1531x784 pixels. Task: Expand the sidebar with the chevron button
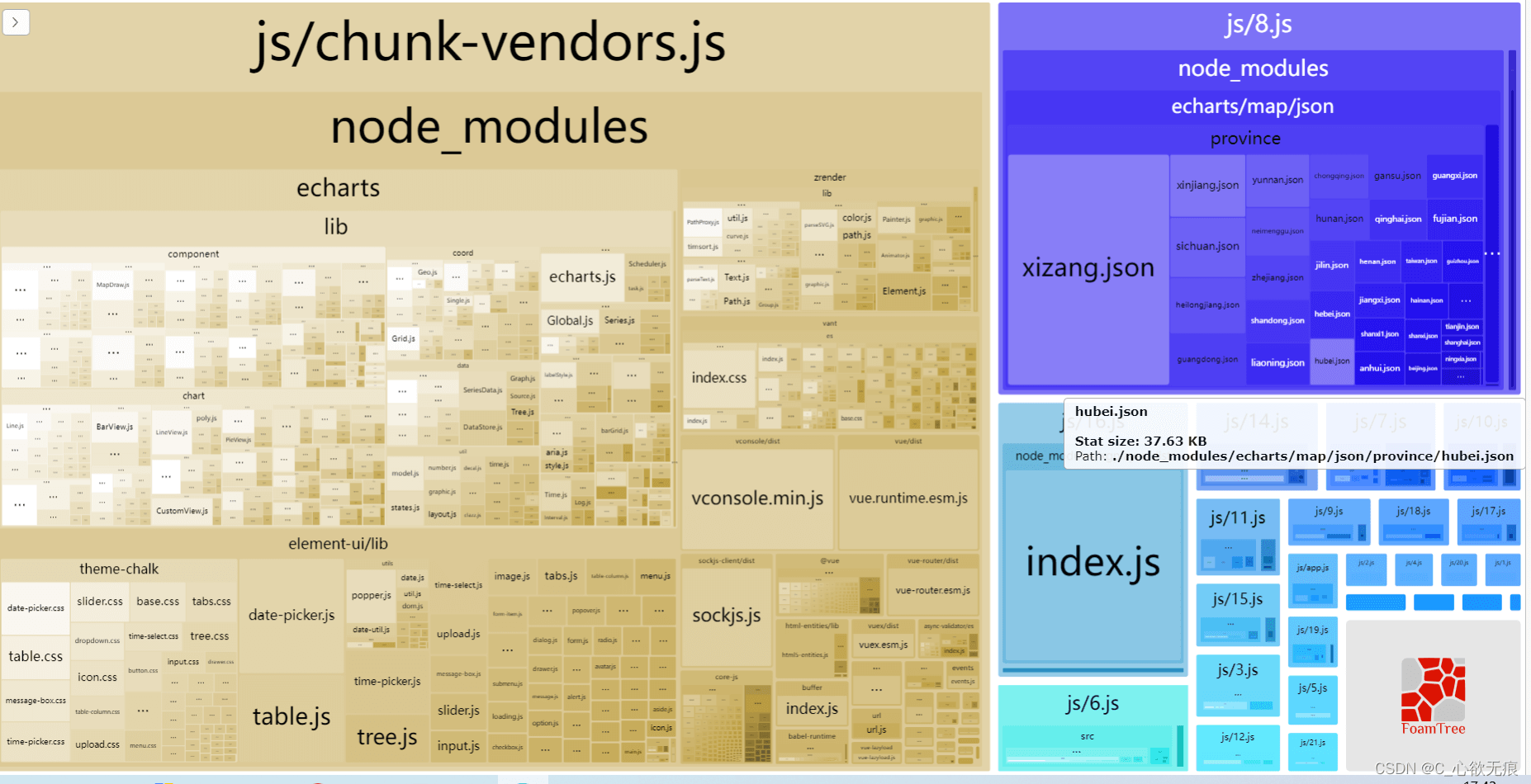16,22
